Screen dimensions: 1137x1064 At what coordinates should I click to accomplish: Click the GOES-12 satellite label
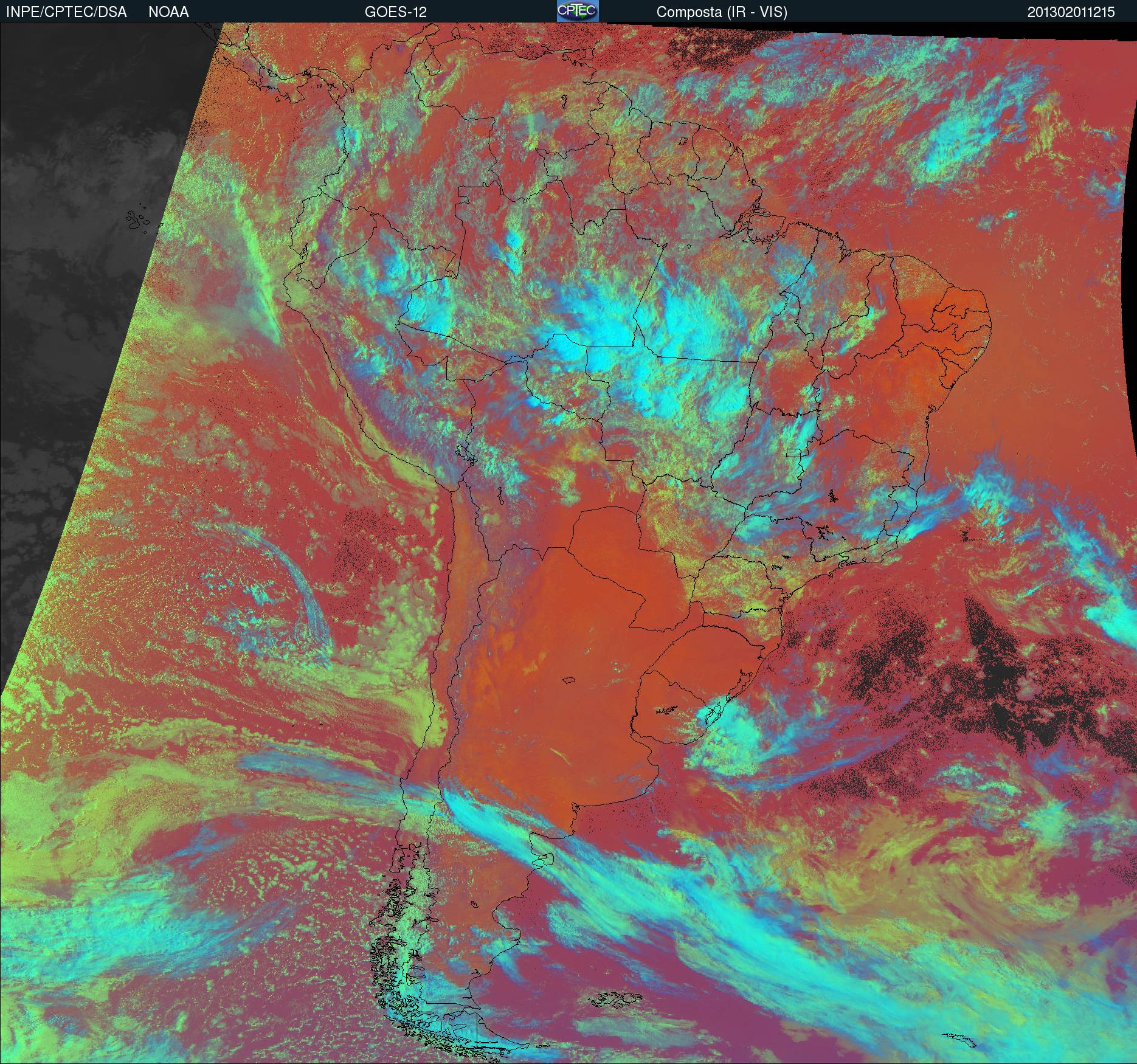point(395,12)
